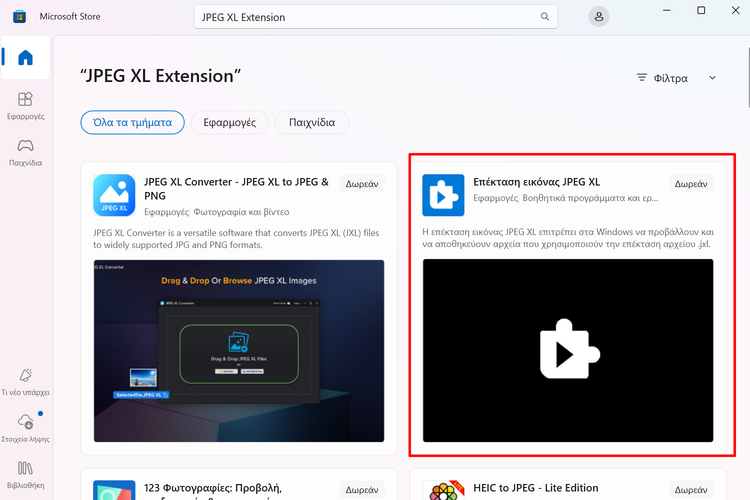This screenshot has width=750, height=500.
Task: Click the HEIC to JPEG app icon
Action: point(443,490)
